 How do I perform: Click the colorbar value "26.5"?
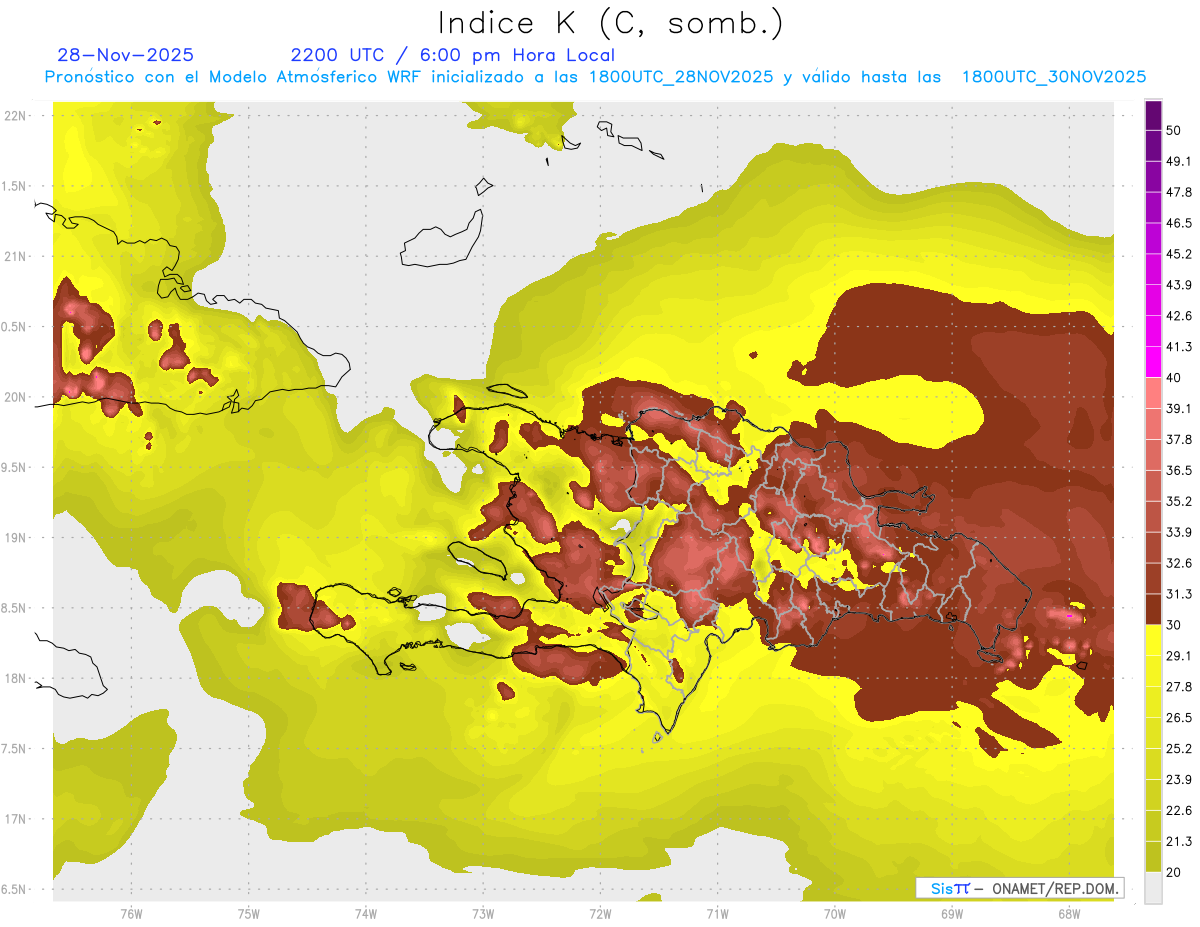tap(1179, 718)
